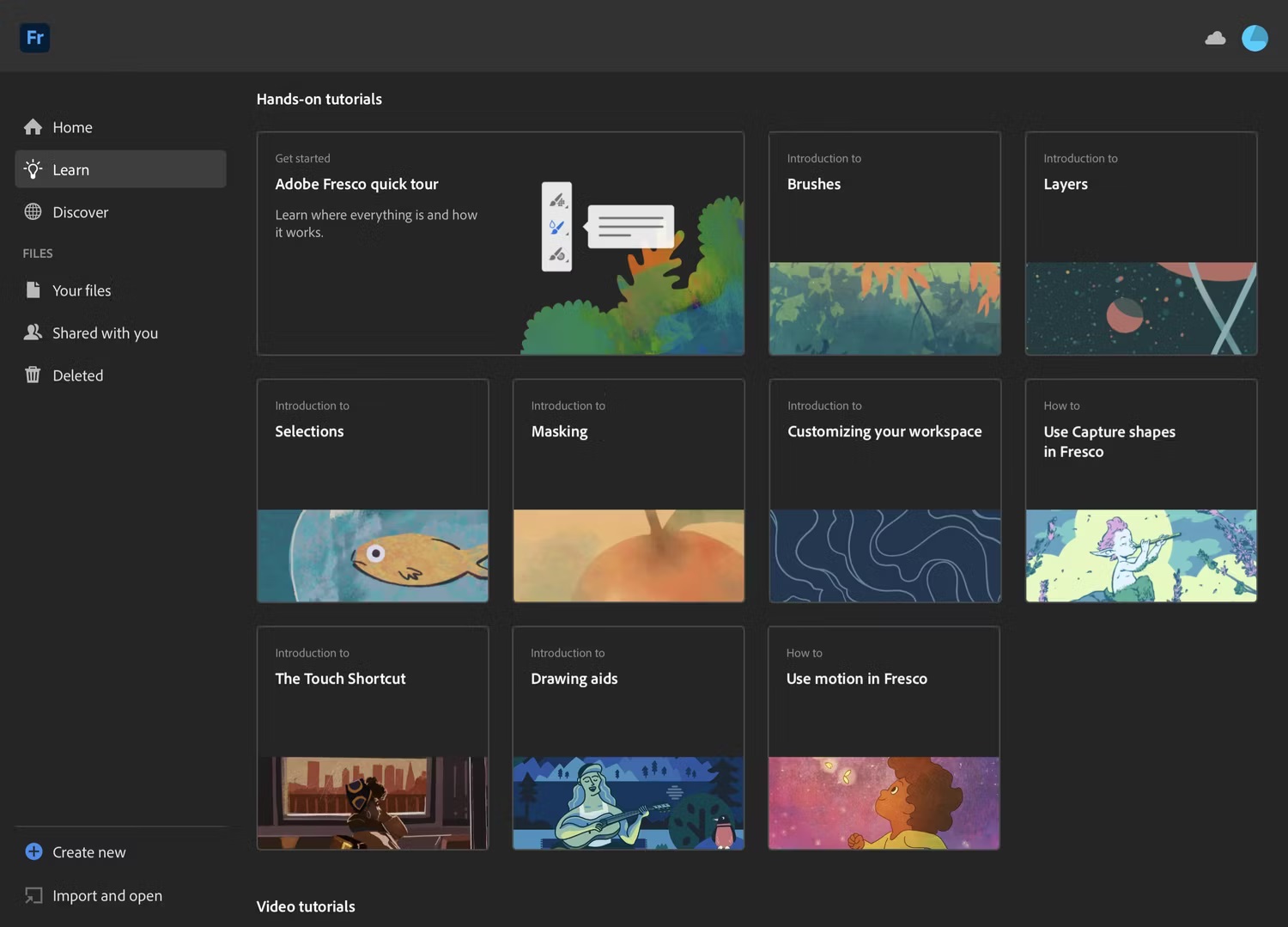The image size is (1288, 927).
Task: Click the Home house icon
Action: [33, 127]
